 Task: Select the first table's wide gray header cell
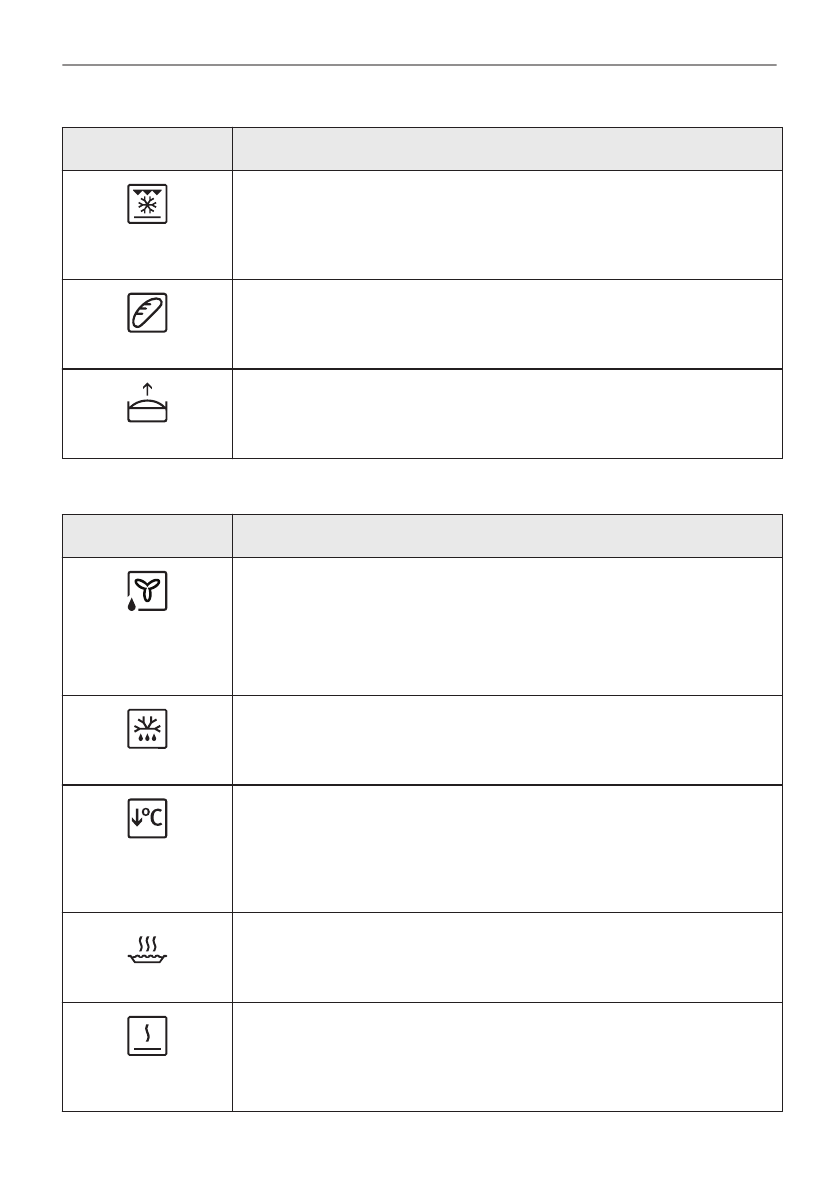click(507, 149)
